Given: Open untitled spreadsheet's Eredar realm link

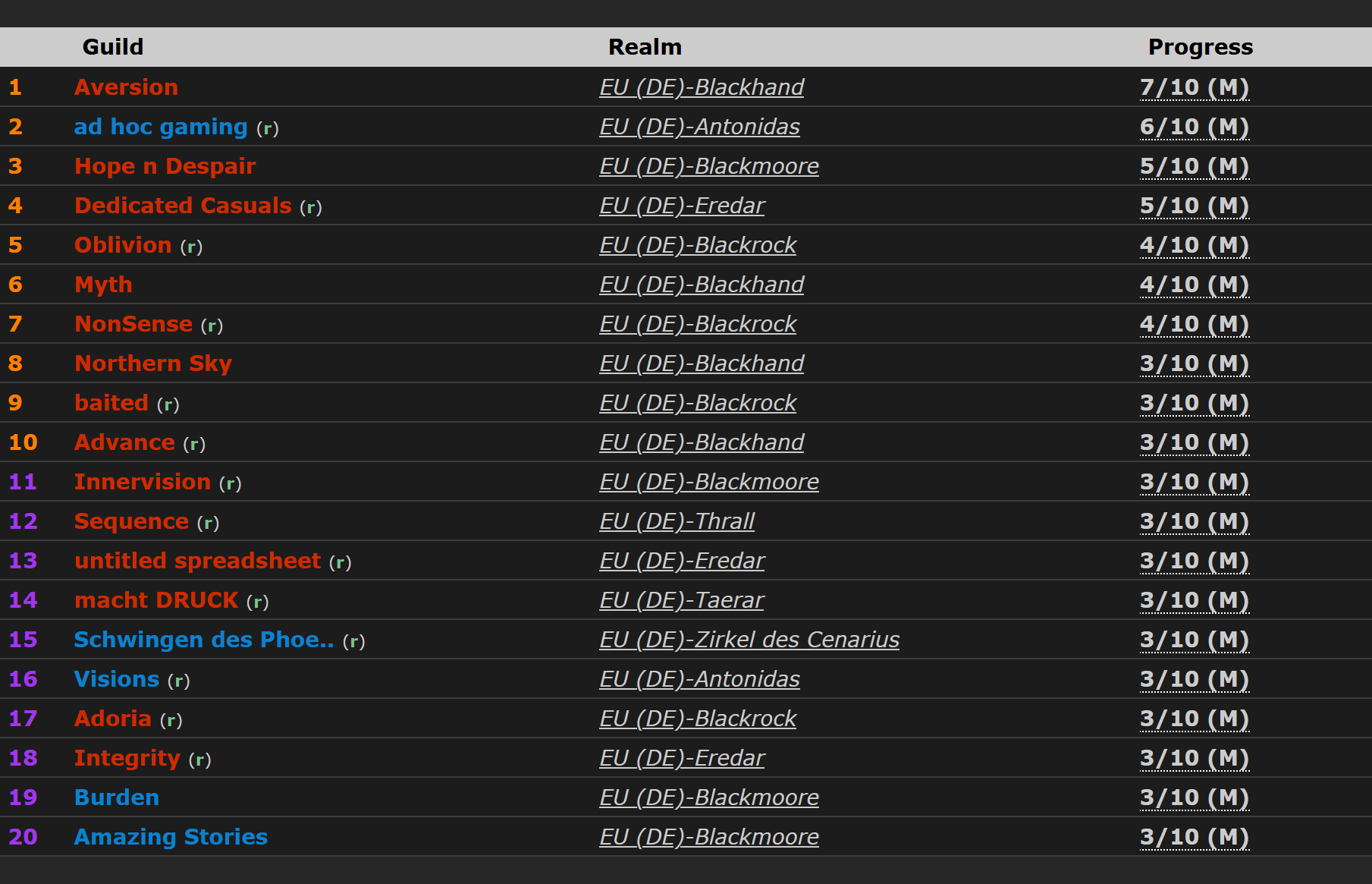Looking at the screenshot, I should tap(682, 561).
